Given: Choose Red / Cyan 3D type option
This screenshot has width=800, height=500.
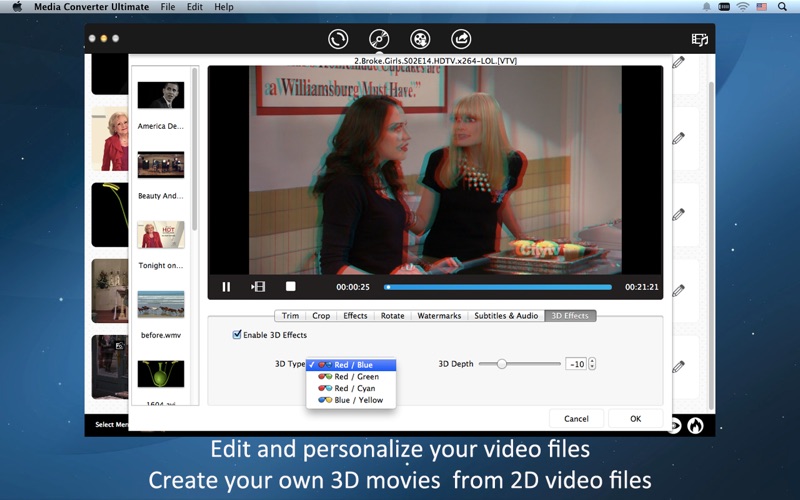Looking at the screenshot, I should pyautogui.click(x=351, y=388).
